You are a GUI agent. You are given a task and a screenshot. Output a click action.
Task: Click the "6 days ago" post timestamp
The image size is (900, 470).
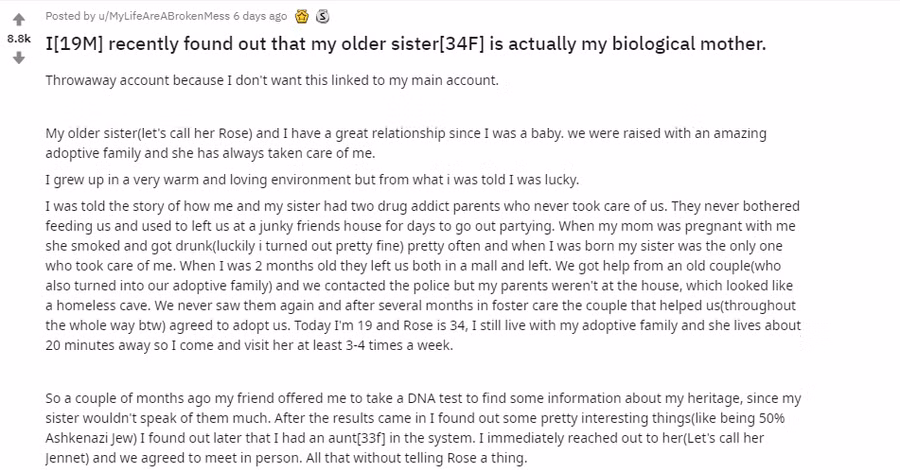point(260,16)
